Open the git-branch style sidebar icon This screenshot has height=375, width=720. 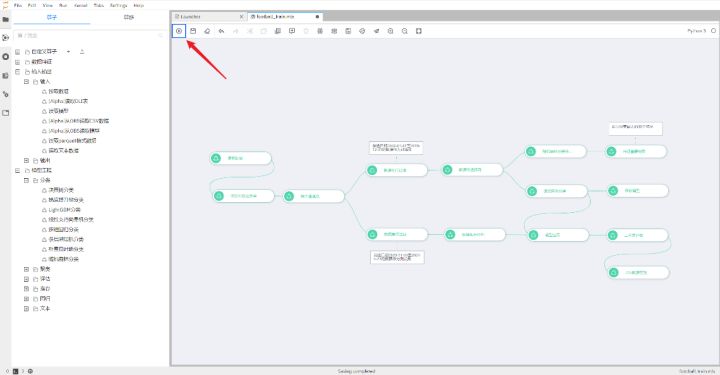[6, 94]
